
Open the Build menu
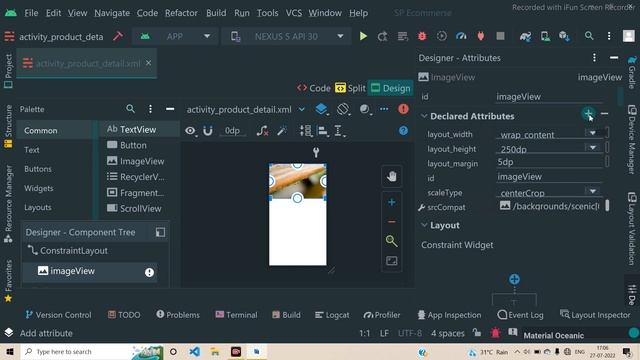216,13
